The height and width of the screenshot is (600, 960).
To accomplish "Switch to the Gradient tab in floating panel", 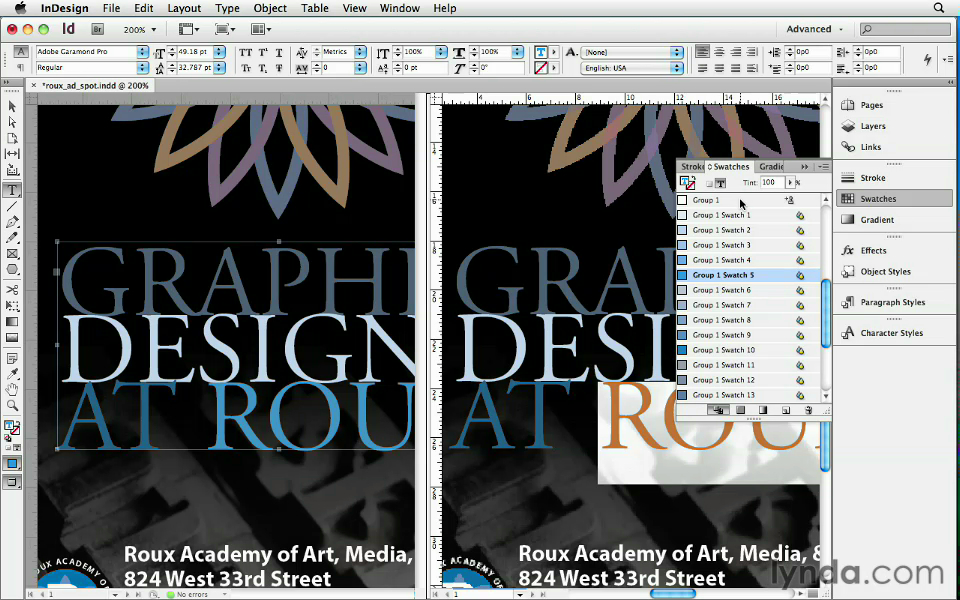I will point(771,167).
